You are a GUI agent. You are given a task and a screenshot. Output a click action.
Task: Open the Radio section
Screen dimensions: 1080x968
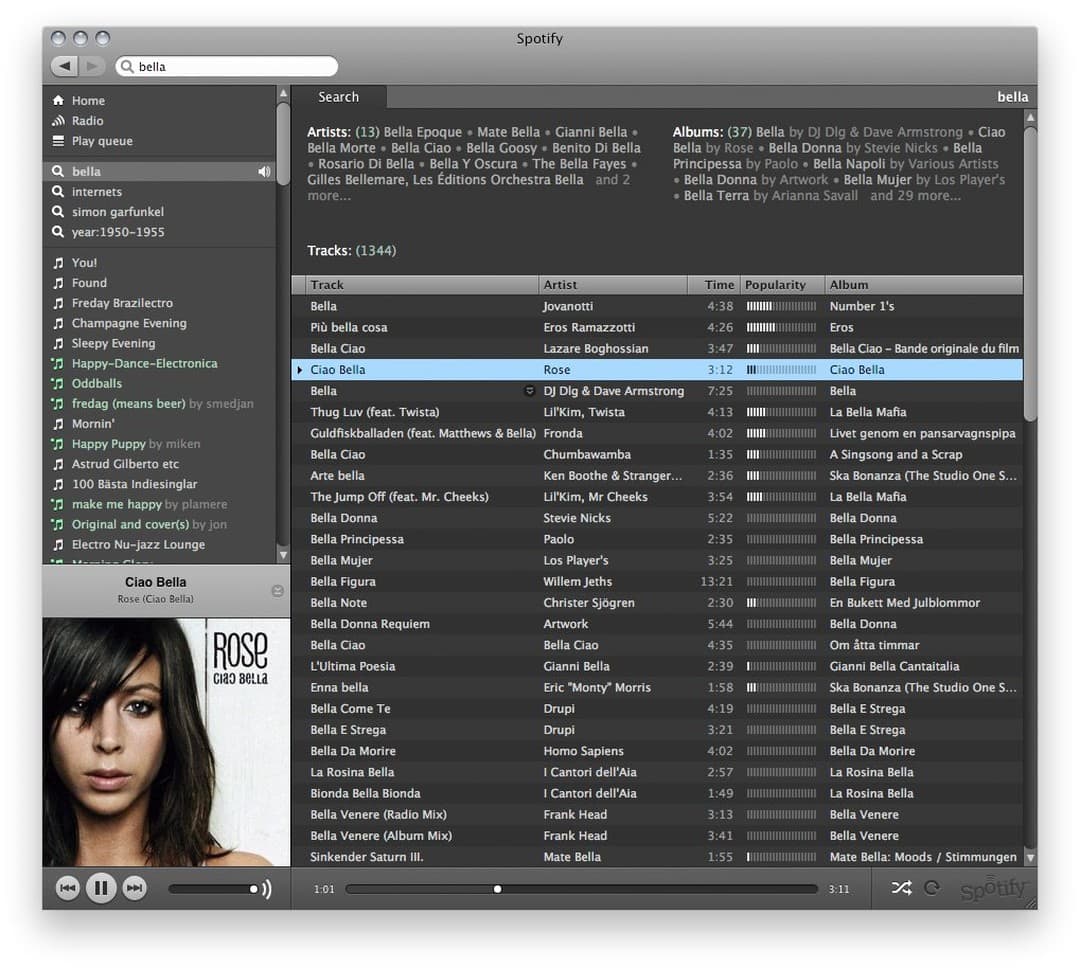coord(86,120)
